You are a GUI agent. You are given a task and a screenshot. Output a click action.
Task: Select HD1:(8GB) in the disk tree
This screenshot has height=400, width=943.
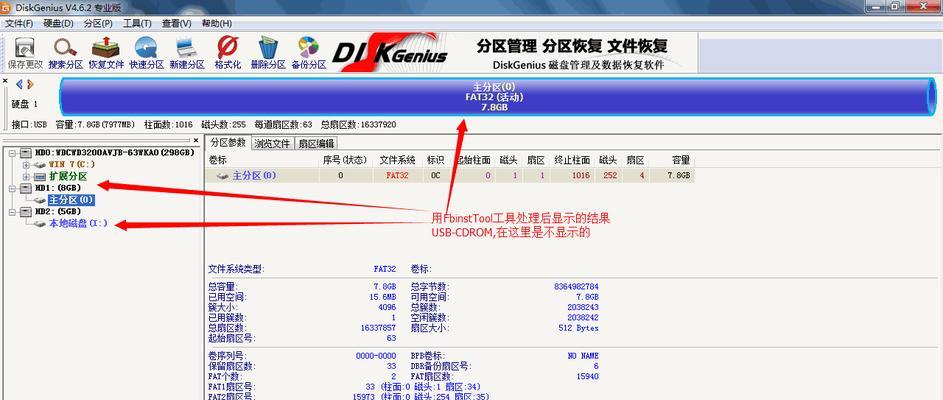pyautogui.click(x=57, y=188)
